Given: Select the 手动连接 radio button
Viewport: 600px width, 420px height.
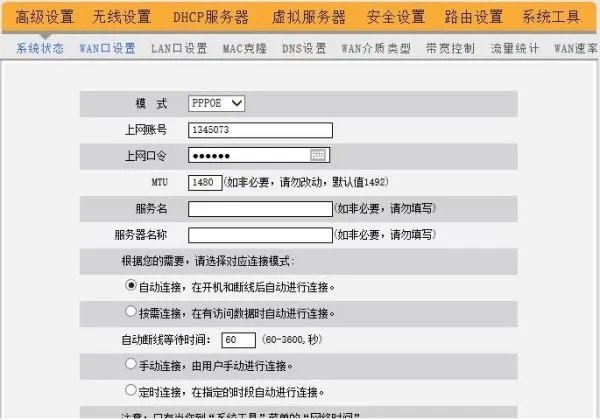Looking at the screenshot, I should point(130,364).
